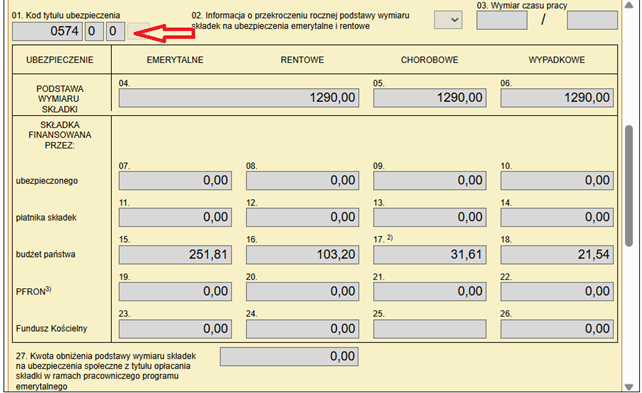Click the EMERYTALNE column header
Image resolution: width=642 pixels, height=393 pixels.
(x=175, y=60)
